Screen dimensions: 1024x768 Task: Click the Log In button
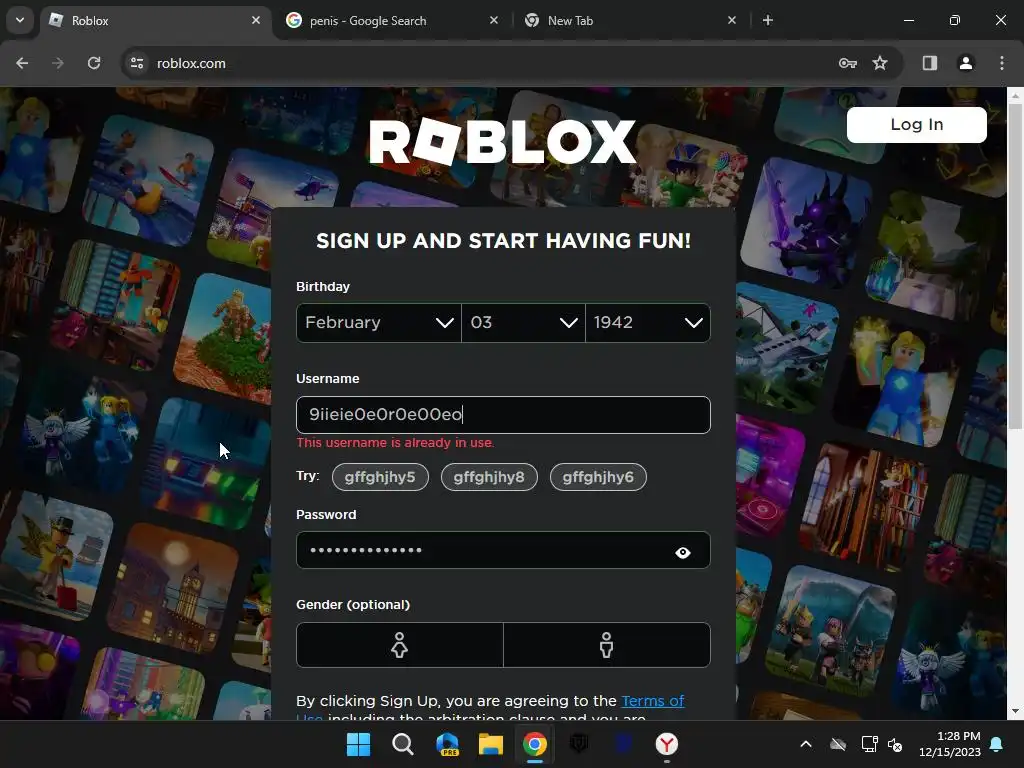[x=916, y=125]
